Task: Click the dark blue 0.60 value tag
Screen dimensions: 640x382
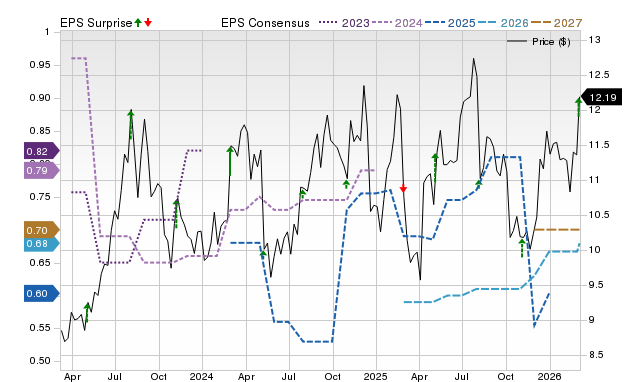Action: coord(41,293)
